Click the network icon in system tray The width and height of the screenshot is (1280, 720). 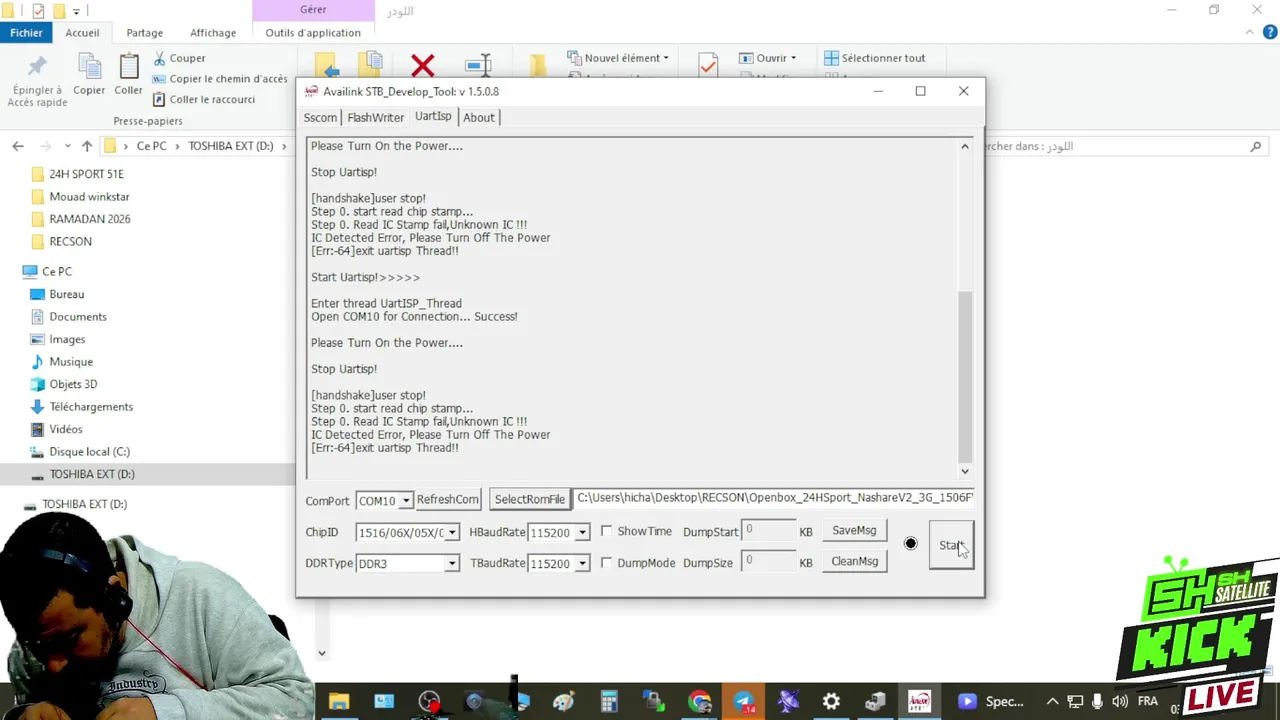pyautogui.click(x=1075, y=702)
